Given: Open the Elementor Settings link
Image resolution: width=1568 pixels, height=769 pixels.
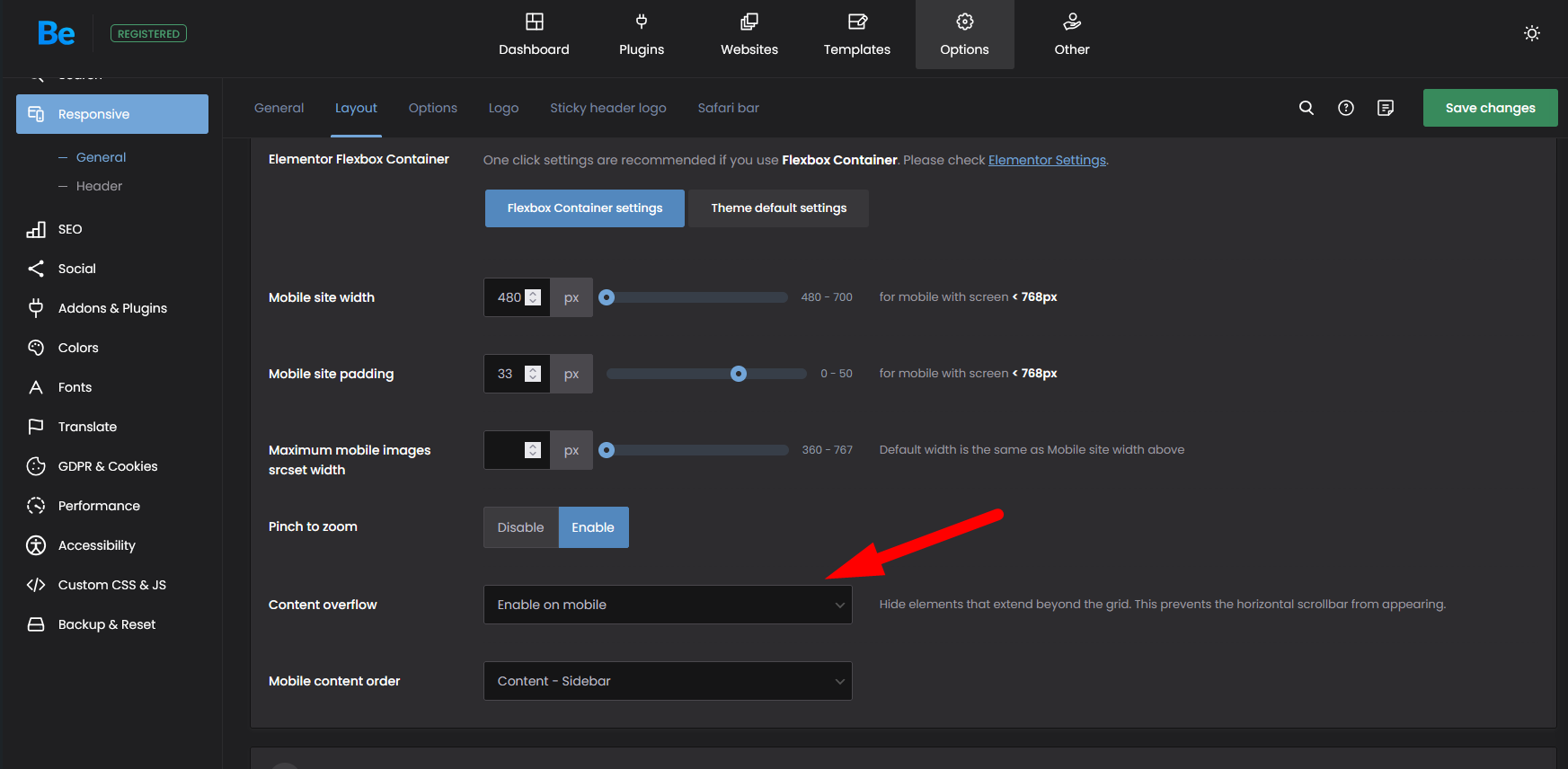Looking at the screenshot, I should pyautogui.click(x=1047, y=160).
